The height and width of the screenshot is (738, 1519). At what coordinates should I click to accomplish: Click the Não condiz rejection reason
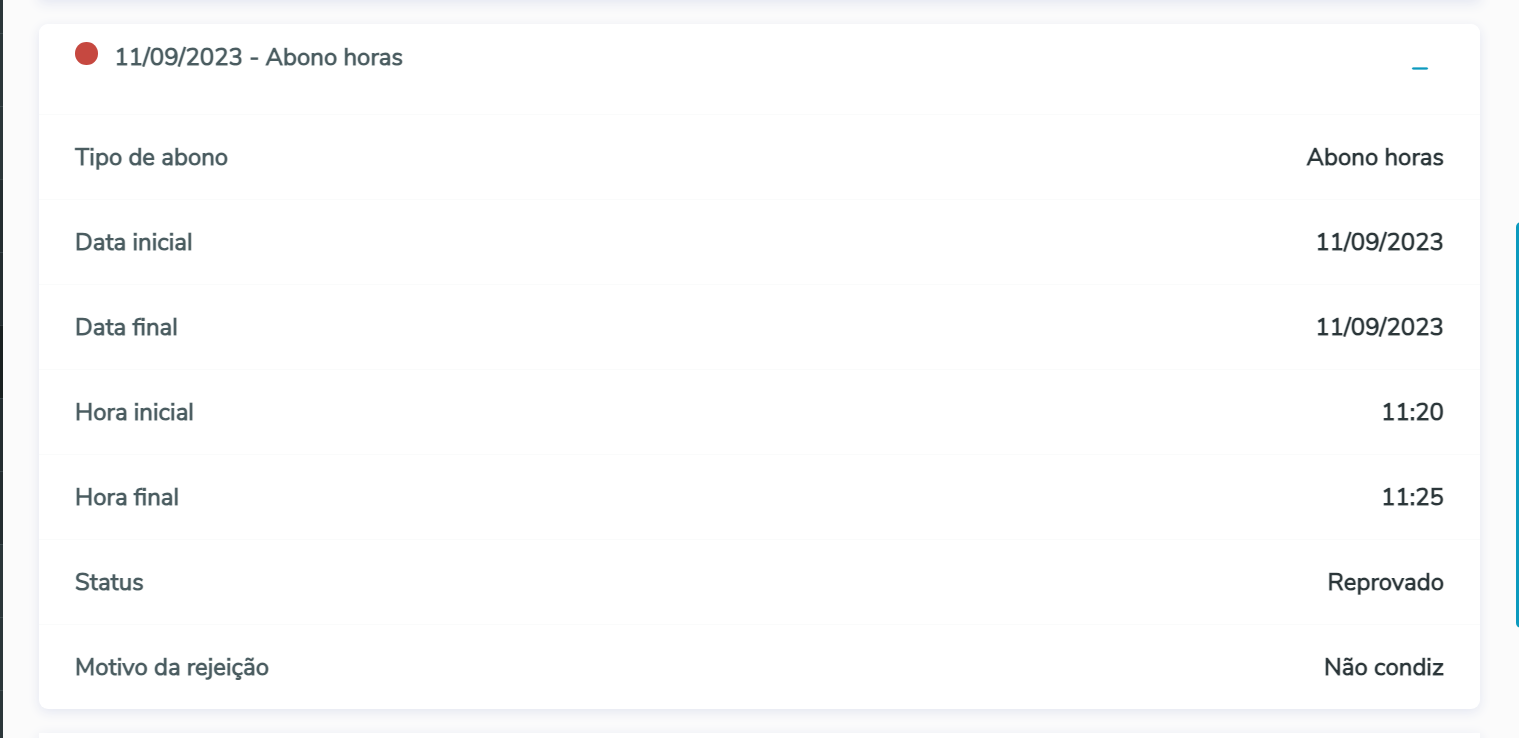point(1383,667)
